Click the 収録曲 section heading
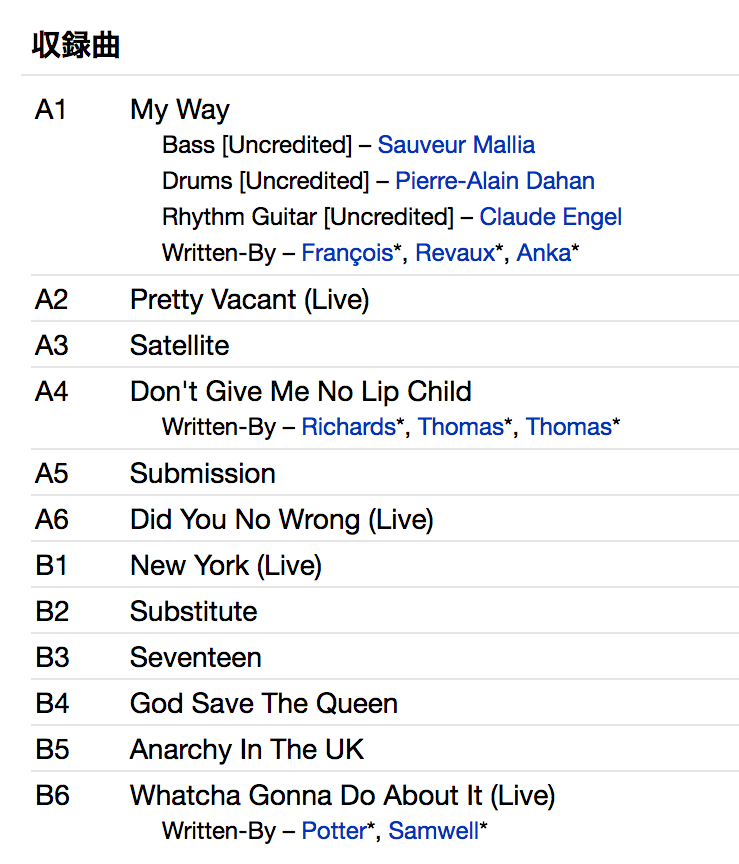The width and height of the screenshot is (739, 864). point(76,45)
